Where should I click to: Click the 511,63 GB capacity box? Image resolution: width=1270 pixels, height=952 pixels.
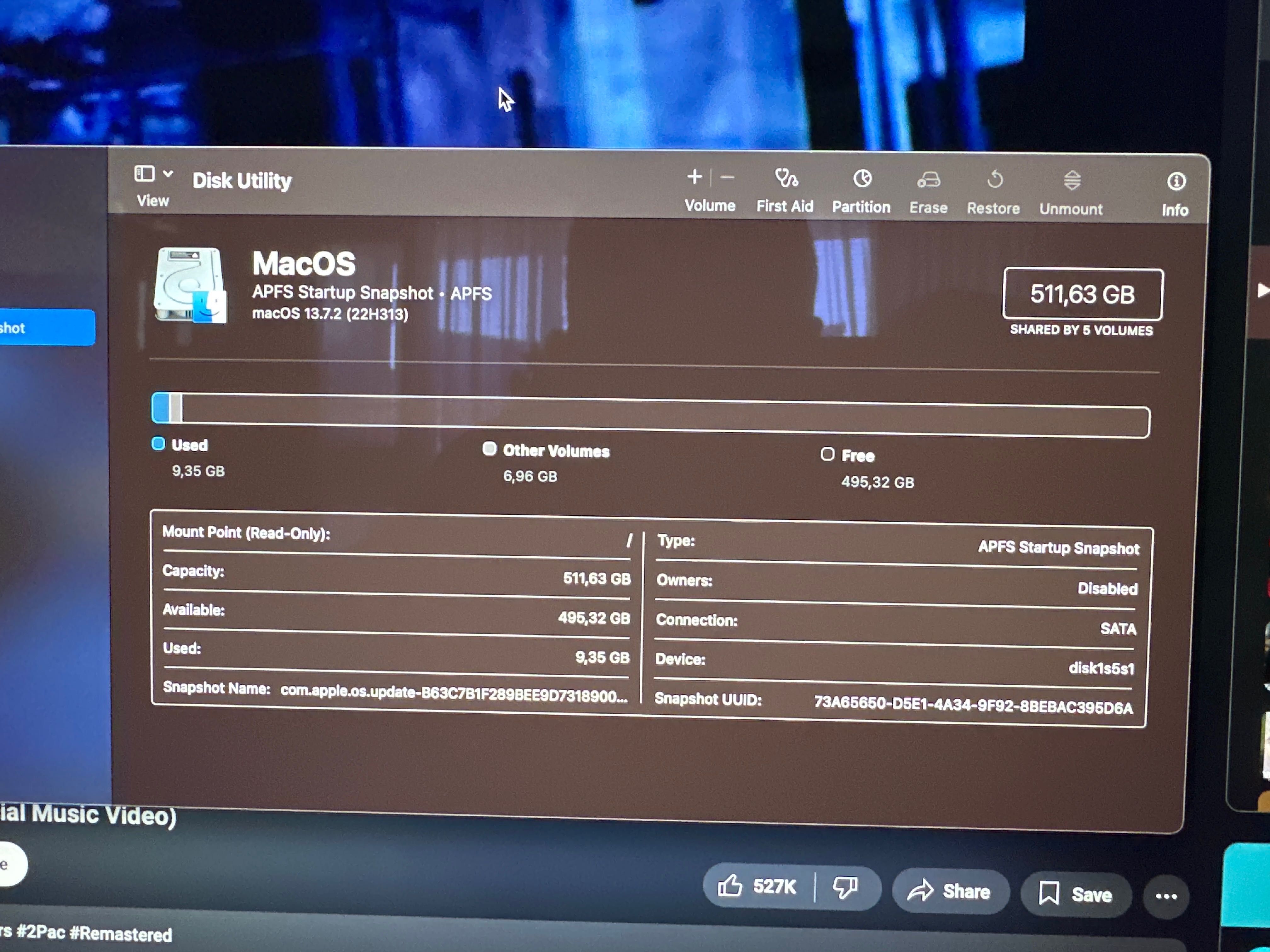1083,294
